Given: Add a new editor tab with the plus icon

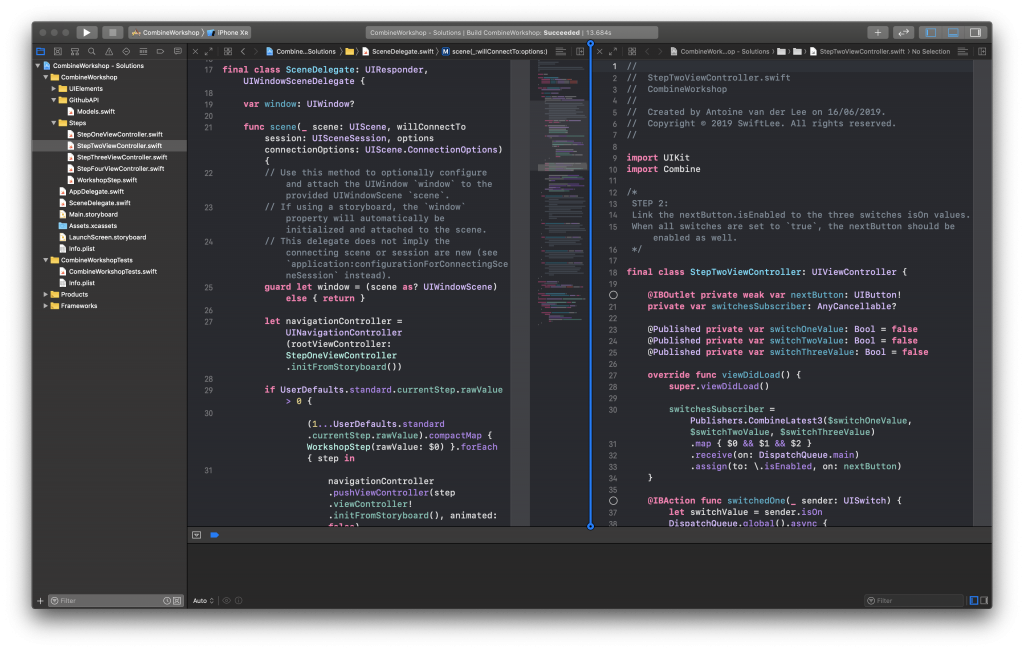Looking at the screenshot, I should tap(878, 32).
